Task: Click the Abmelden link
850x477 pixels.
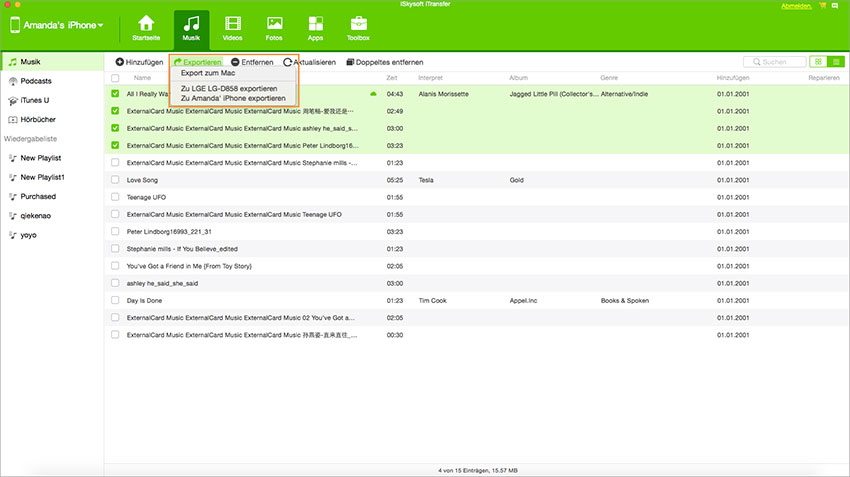Action: [x=796, y=6]
